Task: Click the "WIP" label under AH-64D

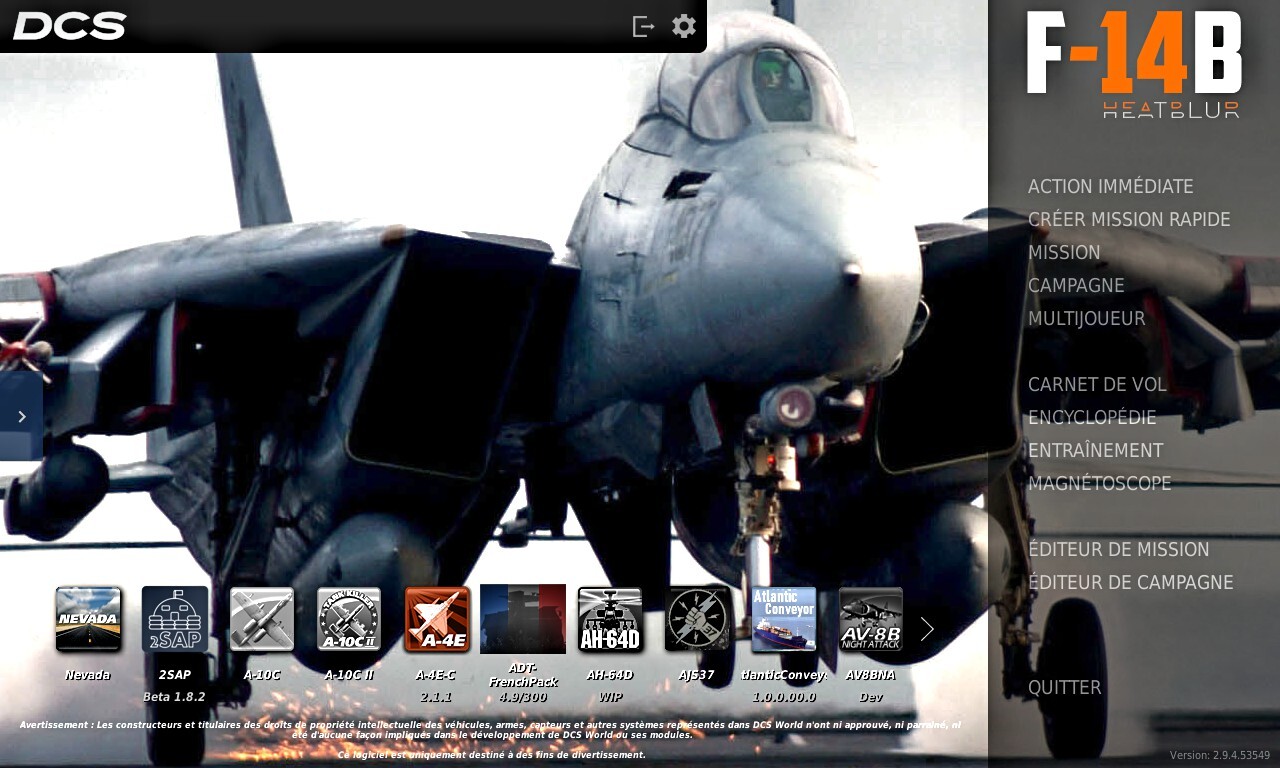Action: point(610,697)
